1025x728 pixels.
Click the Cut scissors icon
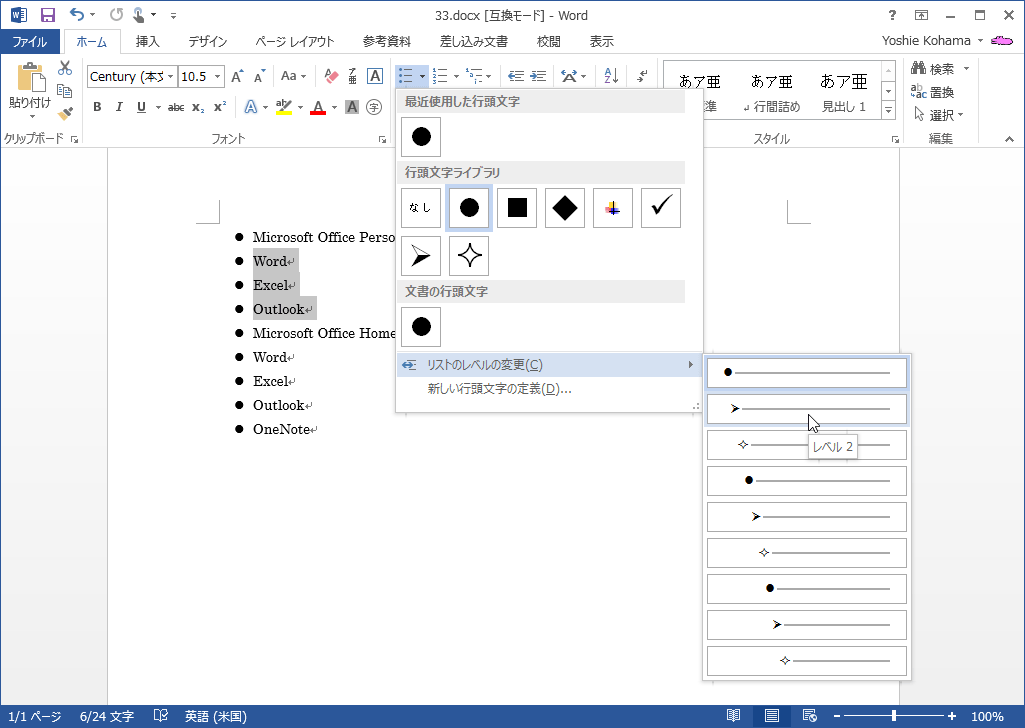click(x=65, y=67)
